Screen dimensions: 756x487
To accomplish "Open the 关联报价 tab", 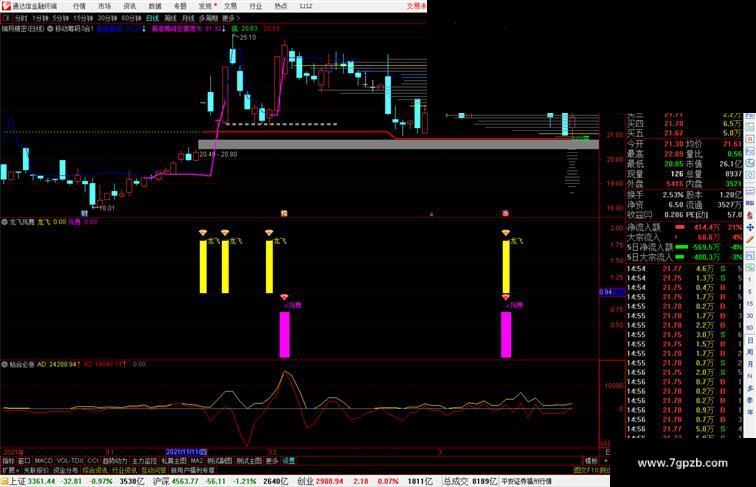I will 36,471.
